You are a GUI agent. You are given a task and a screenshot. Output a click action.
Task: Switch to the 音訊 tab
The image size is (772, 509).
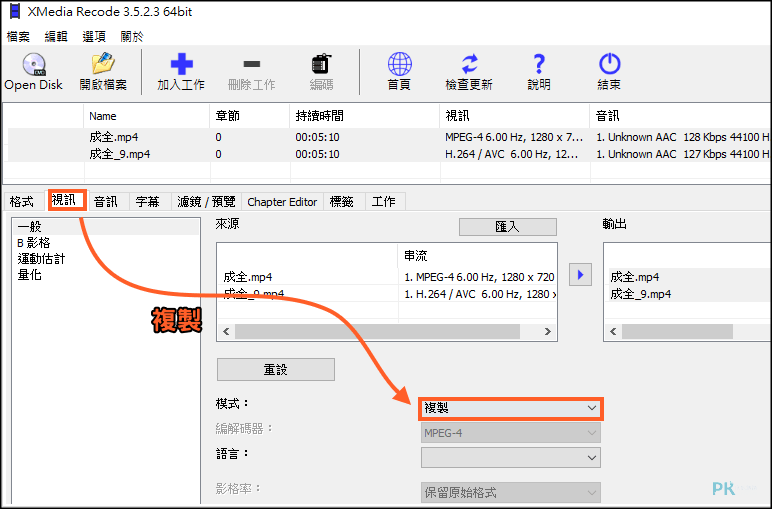(106, 202)
